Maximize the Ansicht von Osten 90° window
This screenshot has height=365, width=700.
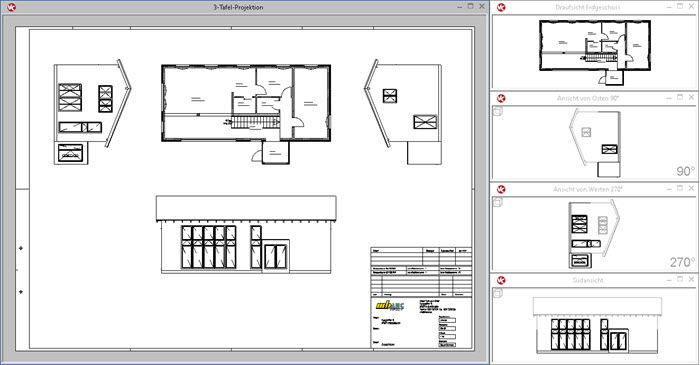click(680, 97)
